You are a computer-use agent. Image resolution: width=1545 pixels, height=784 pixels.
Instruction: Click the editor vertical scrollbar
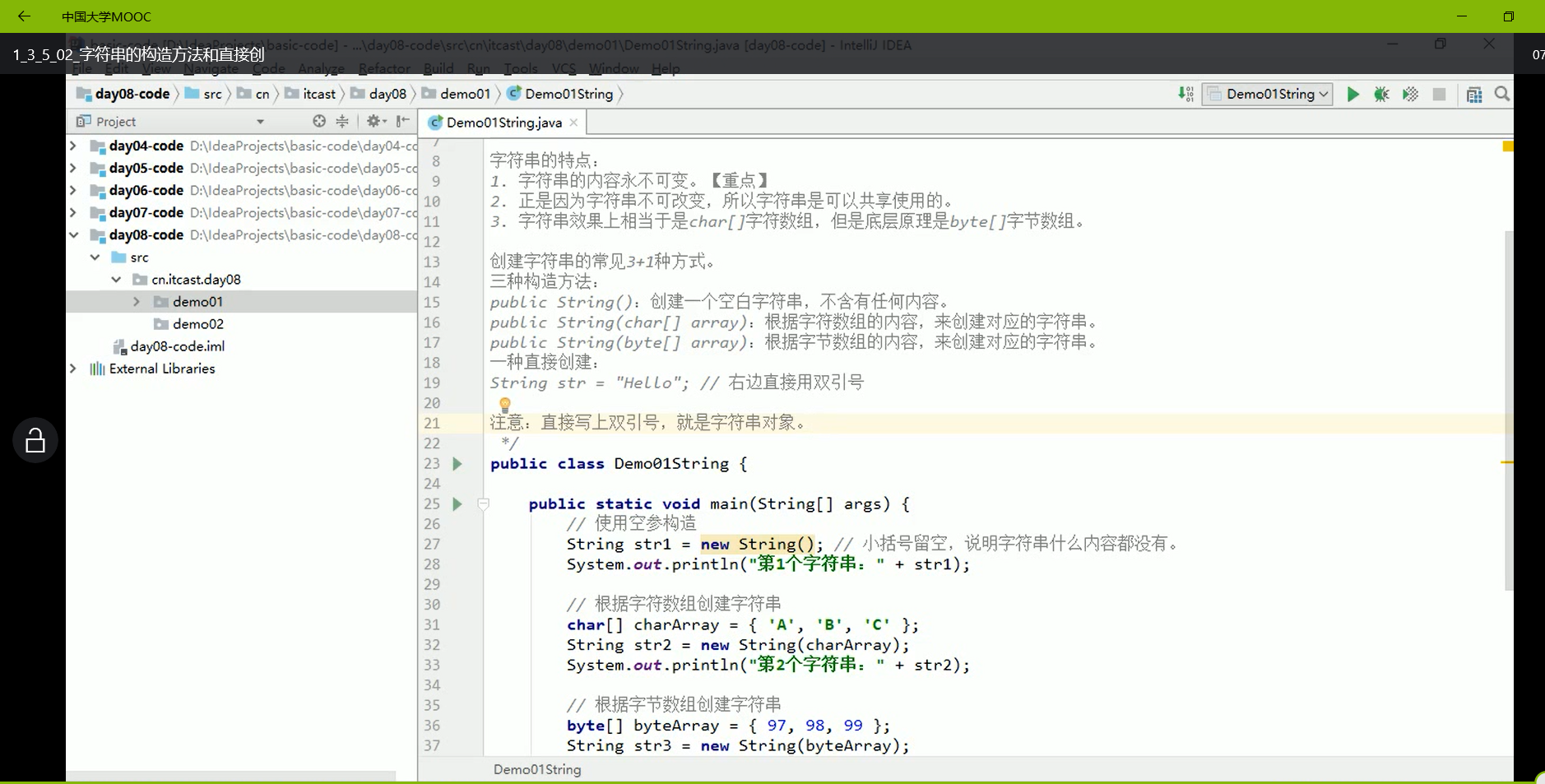coord(1508,410)
